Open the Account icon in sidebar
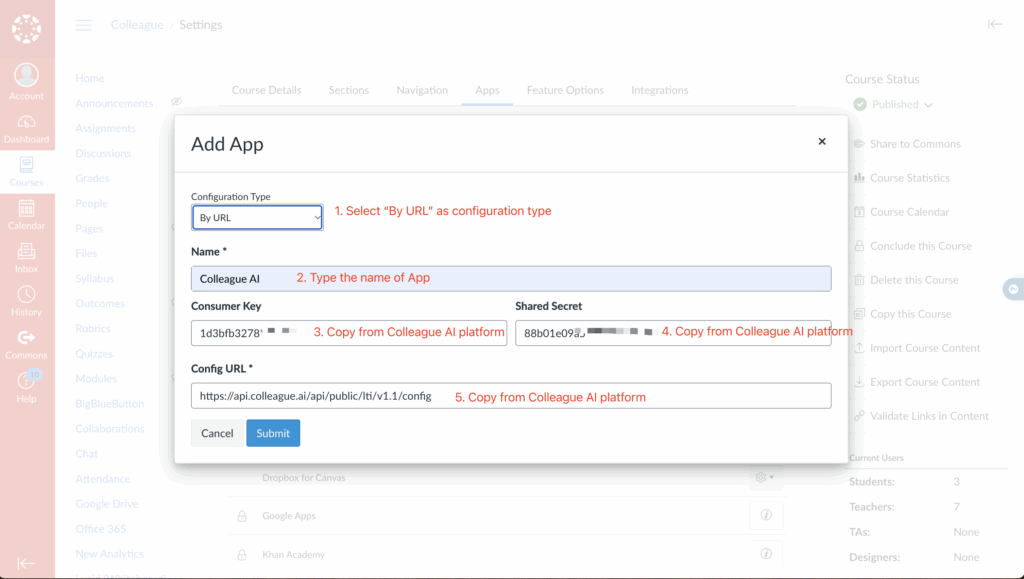1024x579 pixels. (x=26, y=80)
